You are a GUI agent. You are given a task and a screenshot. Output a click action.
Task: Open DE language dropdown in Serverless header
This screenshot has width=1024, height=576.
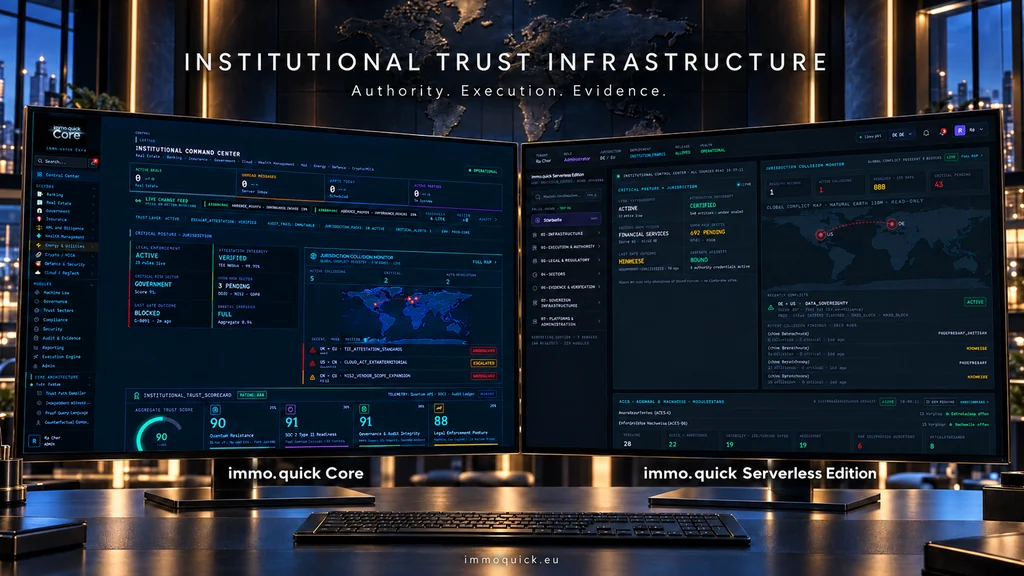(903, 134)
